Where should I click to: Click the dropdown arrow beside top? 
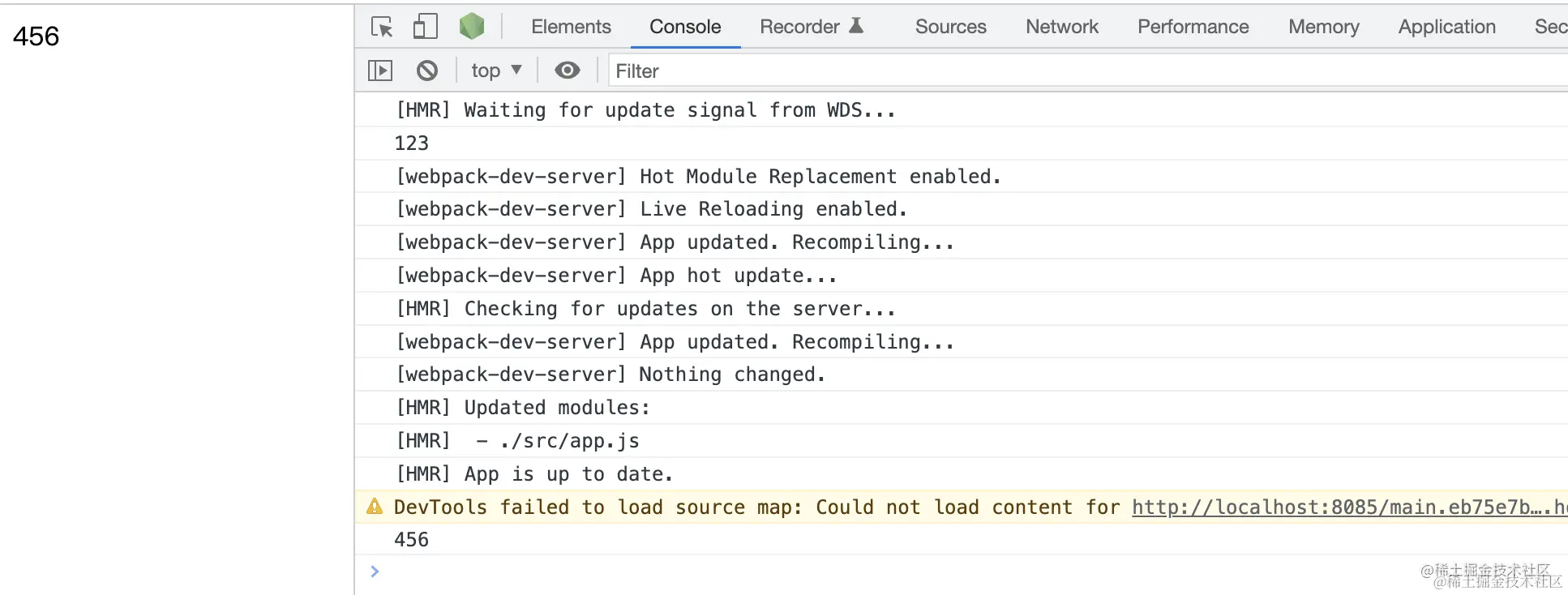[x=516, y=70]
